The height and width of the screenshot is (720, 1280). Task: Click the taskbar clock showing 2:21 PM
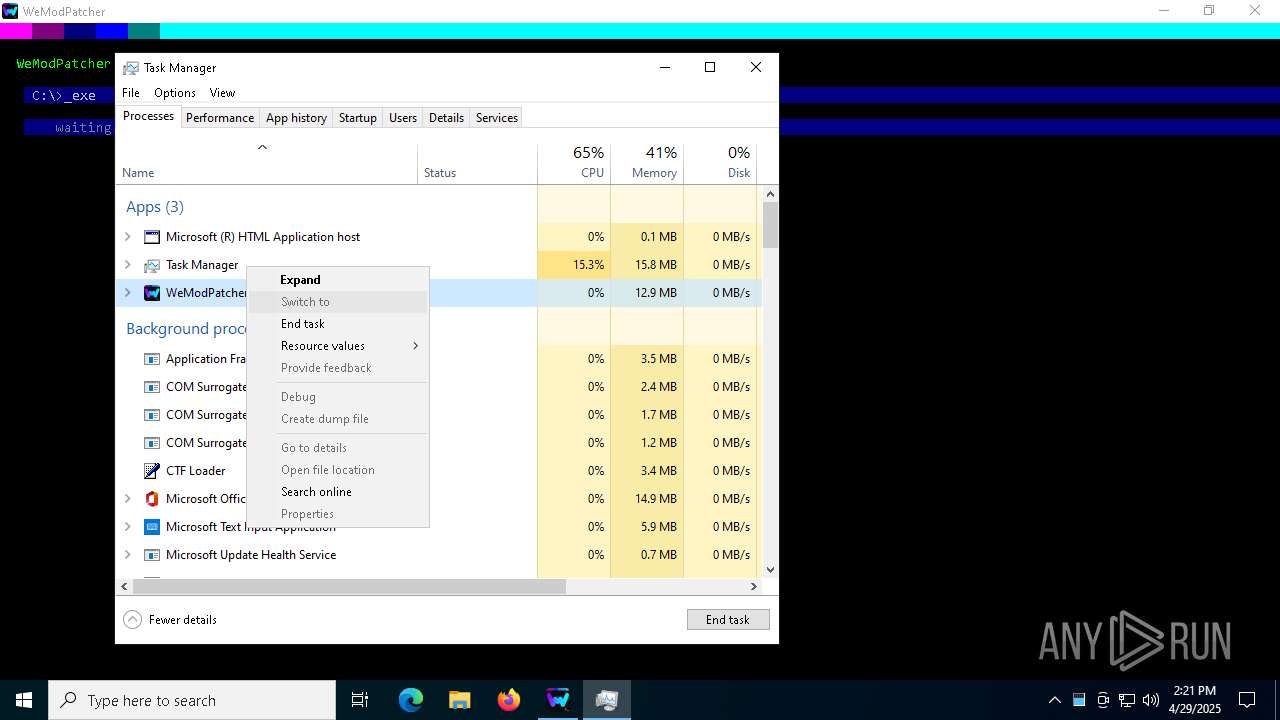click(1195, 700)
